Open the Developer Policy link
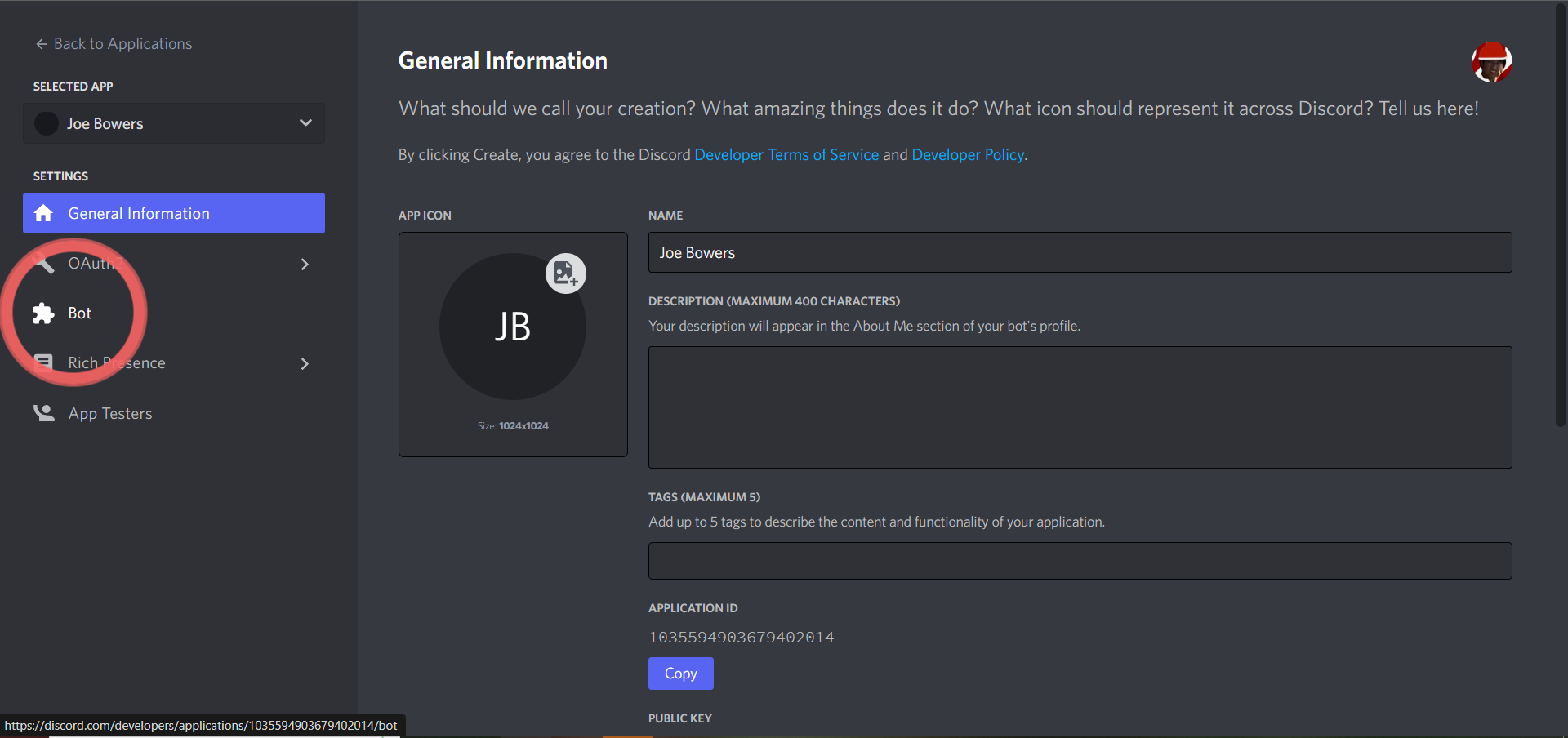Image resolution: width=1568 pixels, height=738 pixels. [x=968, y=154]
